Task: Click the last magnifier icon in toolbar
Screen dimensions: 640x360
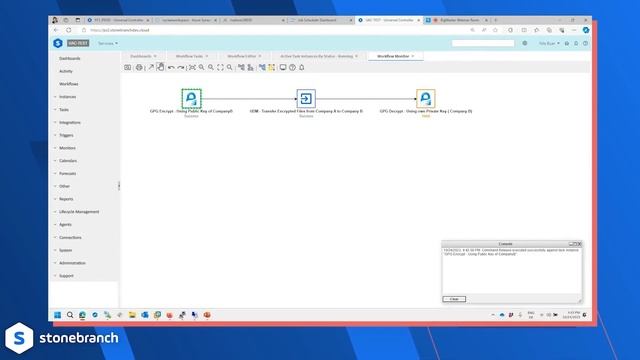Action: click(230, 67)
